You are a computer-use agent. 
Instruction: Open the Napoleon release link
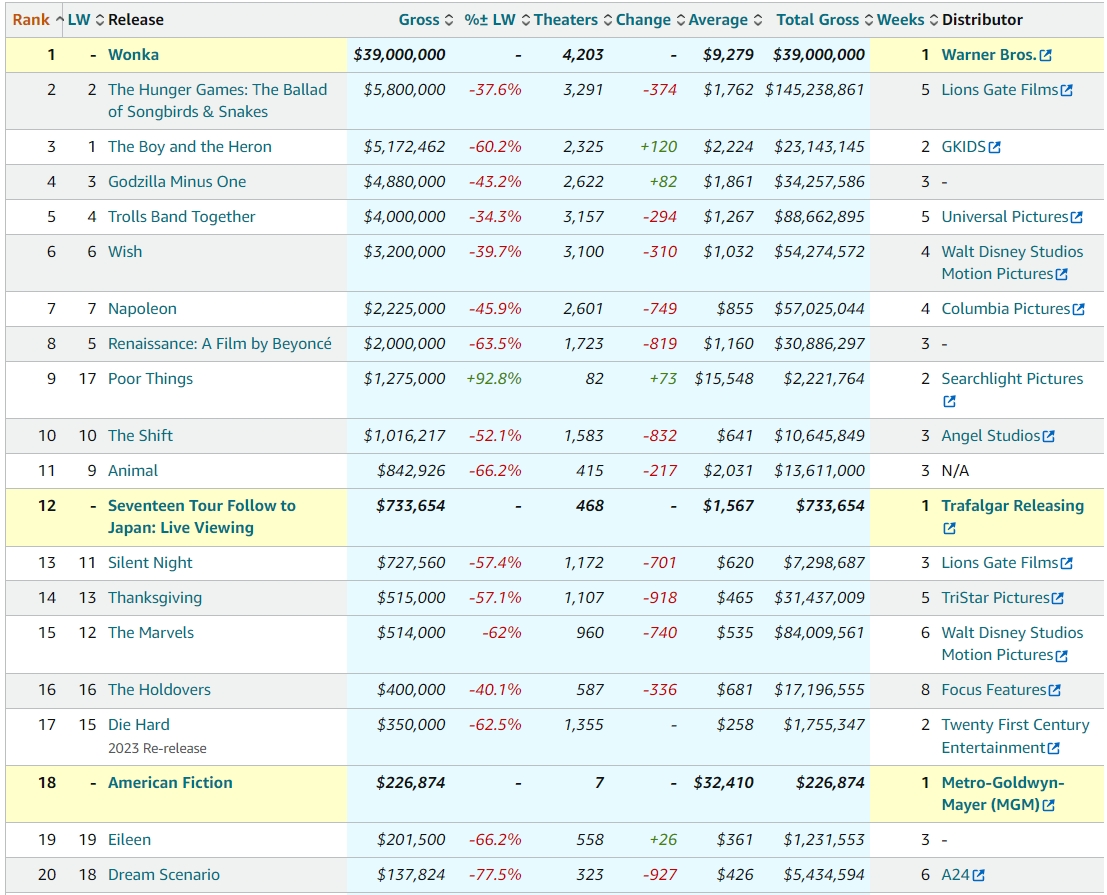pos(143,308)
